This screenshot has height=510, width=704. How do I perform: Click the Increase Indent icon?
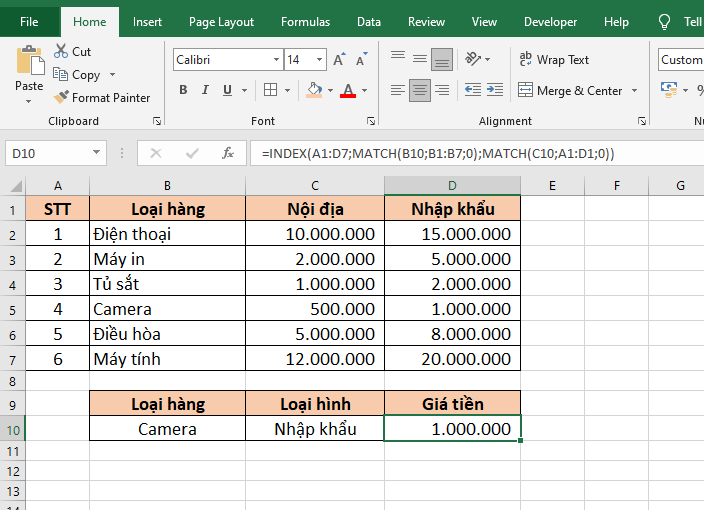coord(493,91)
